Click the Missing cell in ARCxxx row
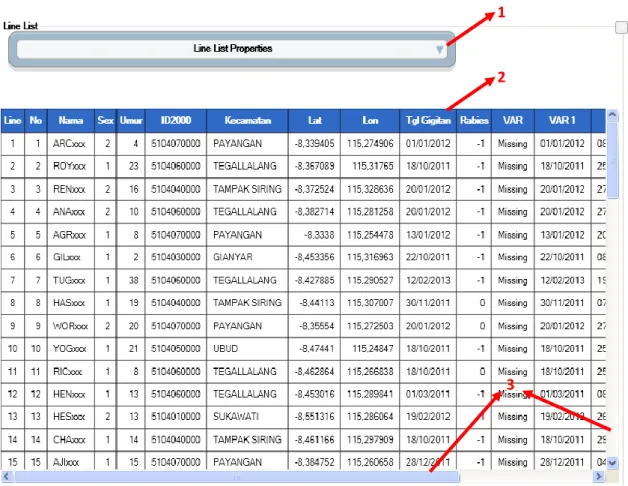Screen dimensions: 628x486 click(x=513, y=143)
